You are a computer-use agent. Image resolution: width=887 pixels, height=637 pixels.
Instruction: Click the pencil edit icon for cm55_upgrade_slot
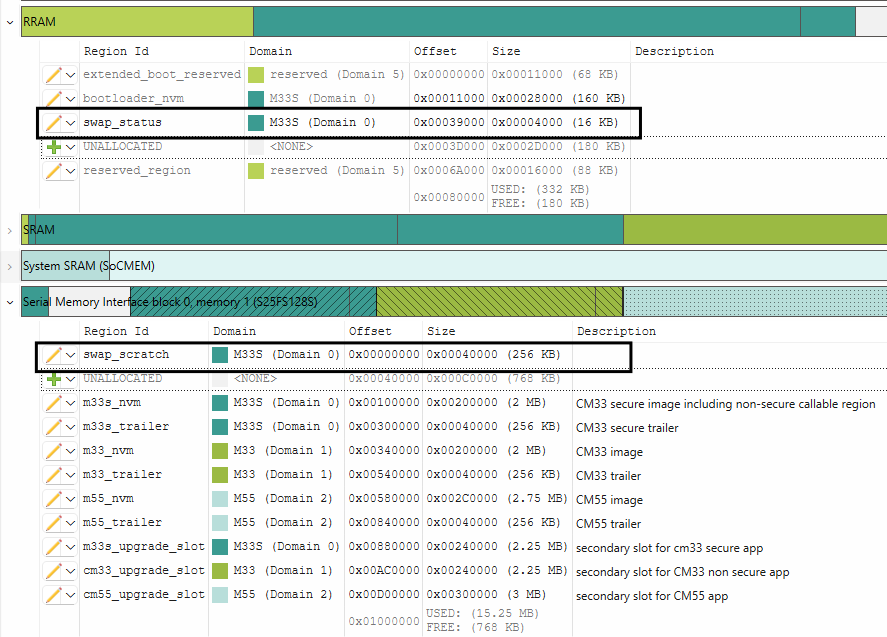click(x=54, y=595)
